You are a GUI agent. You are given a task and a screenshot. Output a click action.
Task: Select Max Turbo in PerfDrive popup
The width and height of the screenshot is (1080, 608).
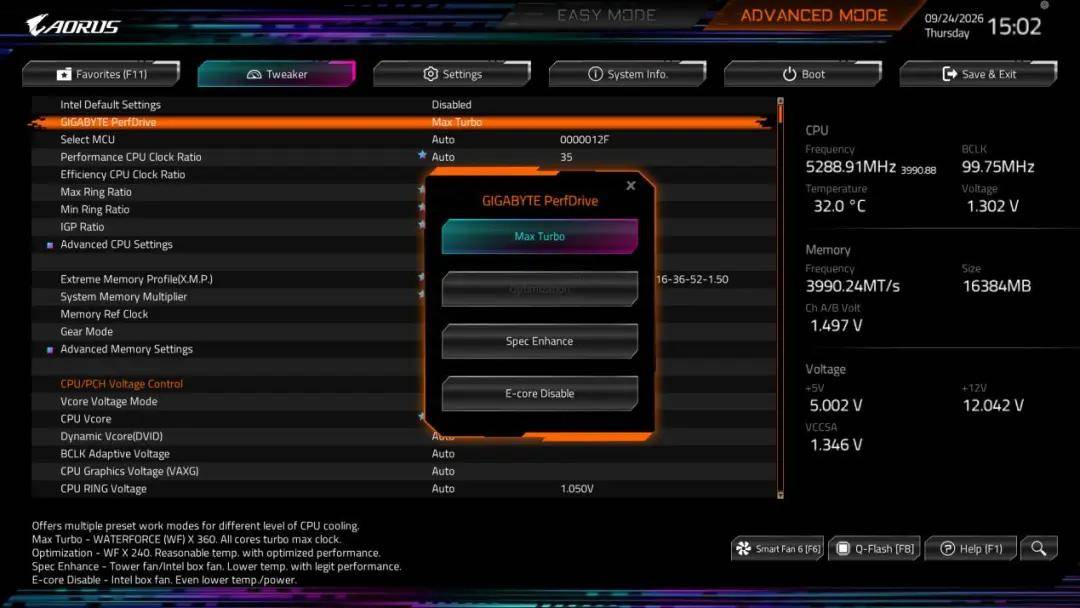coord(539,236)
